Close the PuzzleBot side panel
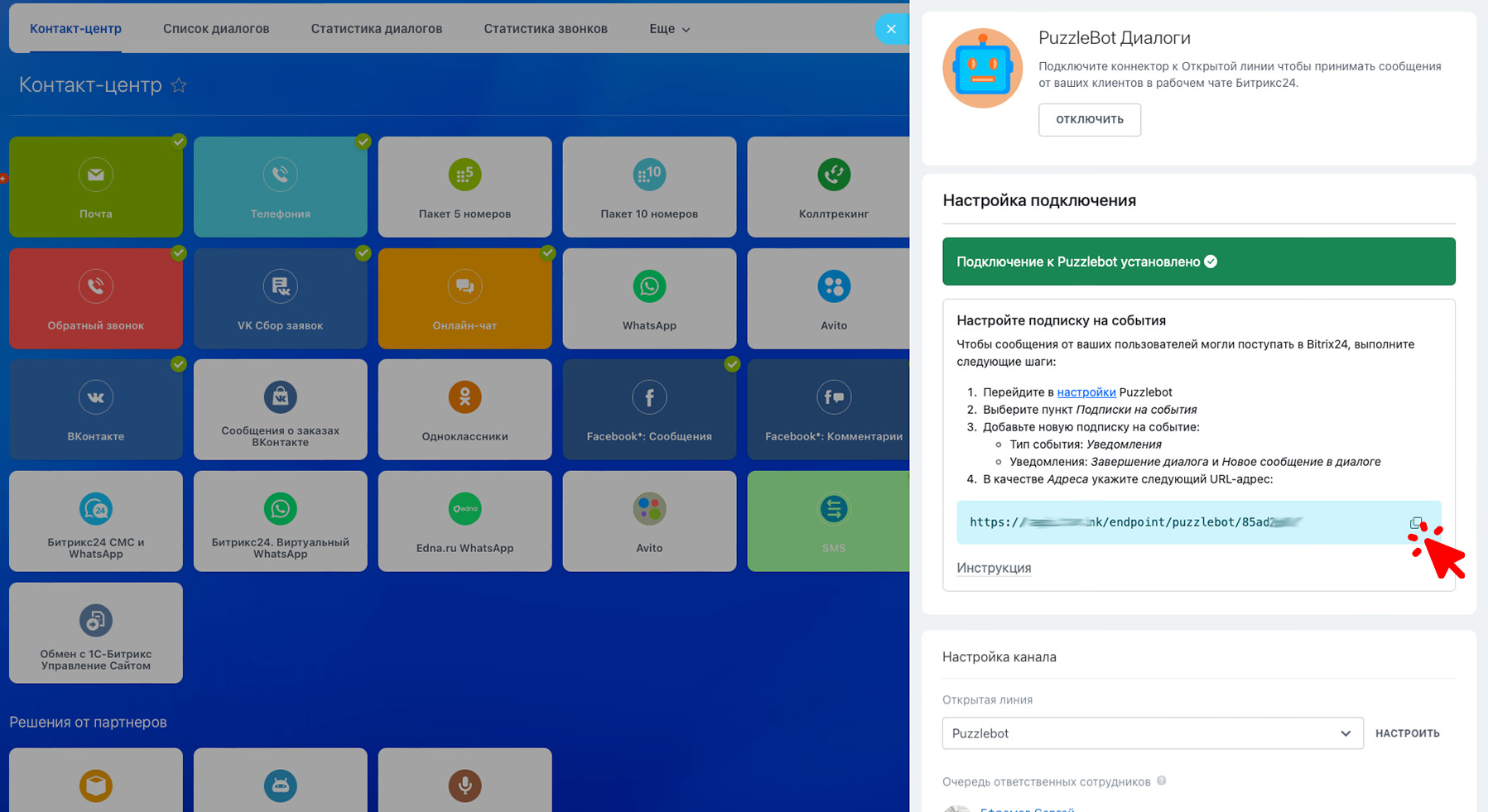 pyautogui.click(x=891, y=29)
